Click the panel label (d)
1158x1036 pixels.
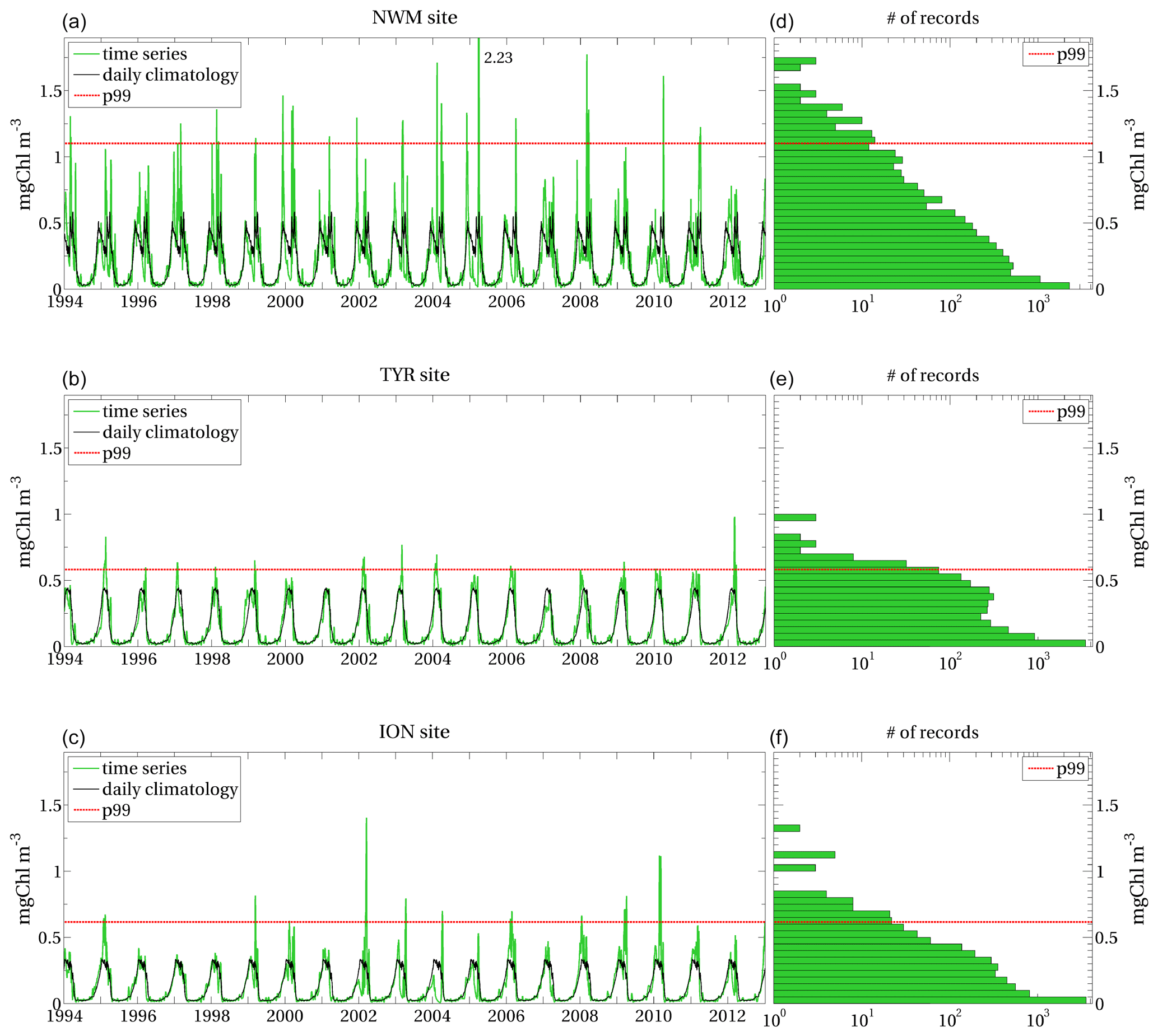point(781,22)
